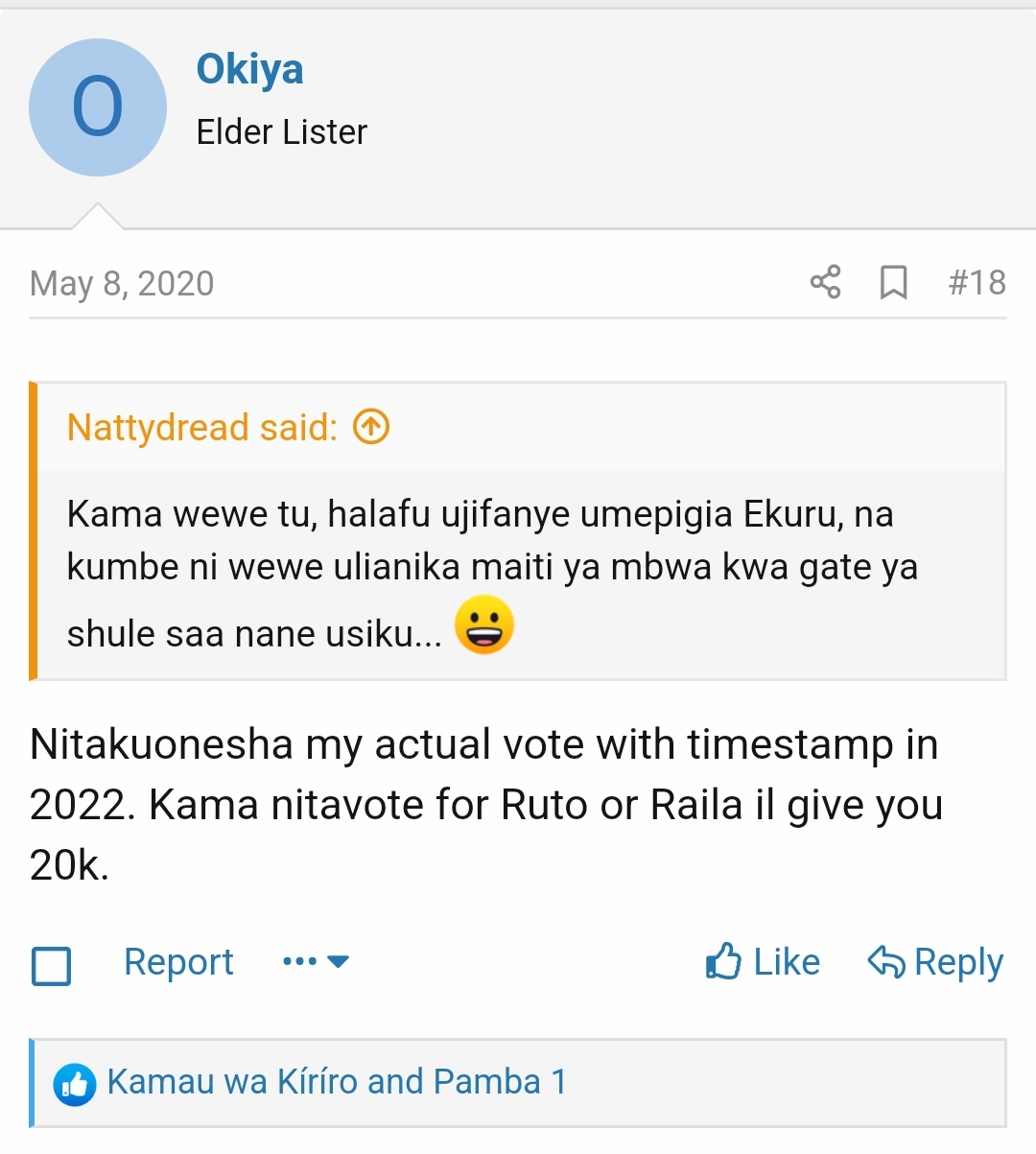Click the grinning emoji in the quote
This screenshot has height=1154, width=1036.
pyautogui.click(x=484, y=625)
